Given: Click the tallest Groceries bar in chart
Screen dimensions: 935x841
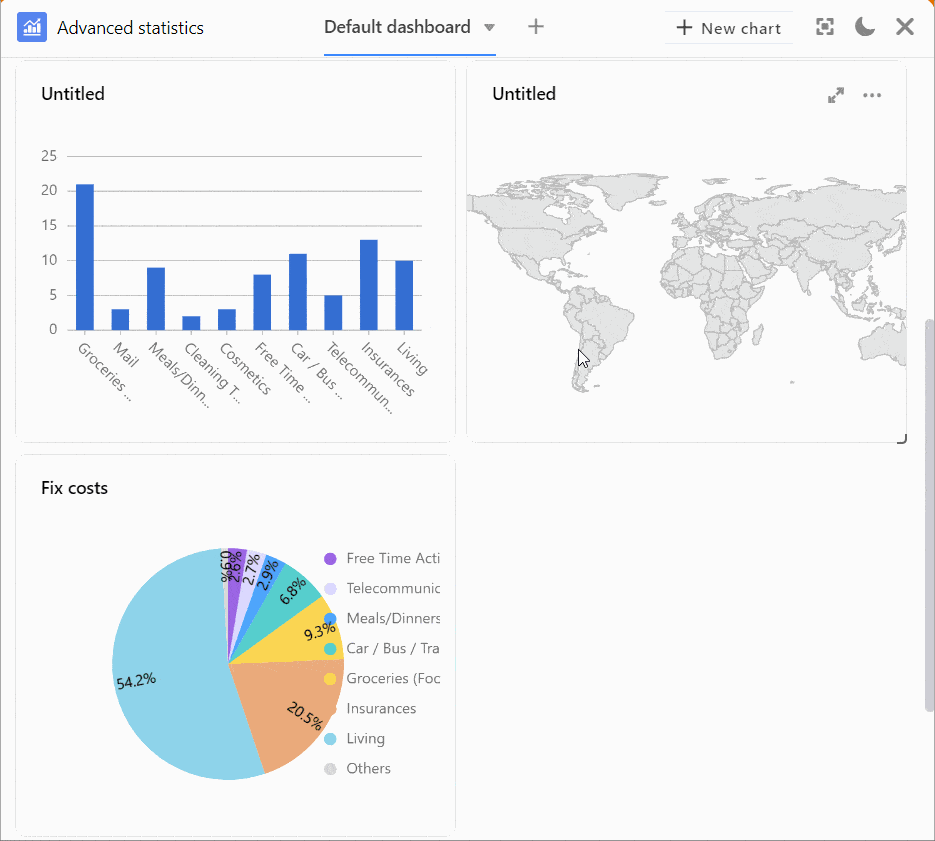Looking at the screenshot, I should pyautogui.click(x=85, y=257).
